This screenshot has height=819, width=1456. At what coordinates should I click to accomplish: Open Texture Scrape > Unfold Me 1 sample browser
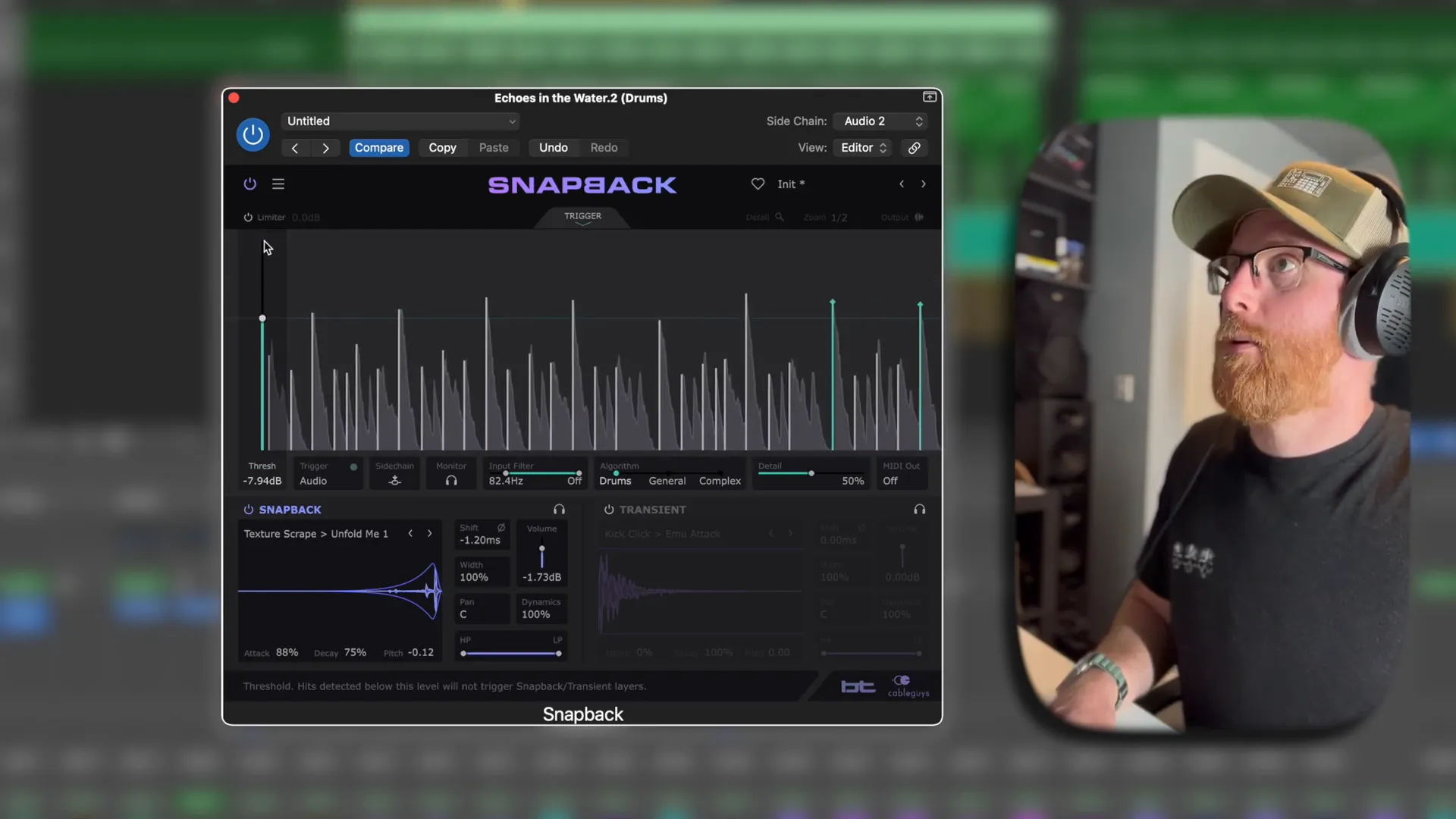pos(315,534)
